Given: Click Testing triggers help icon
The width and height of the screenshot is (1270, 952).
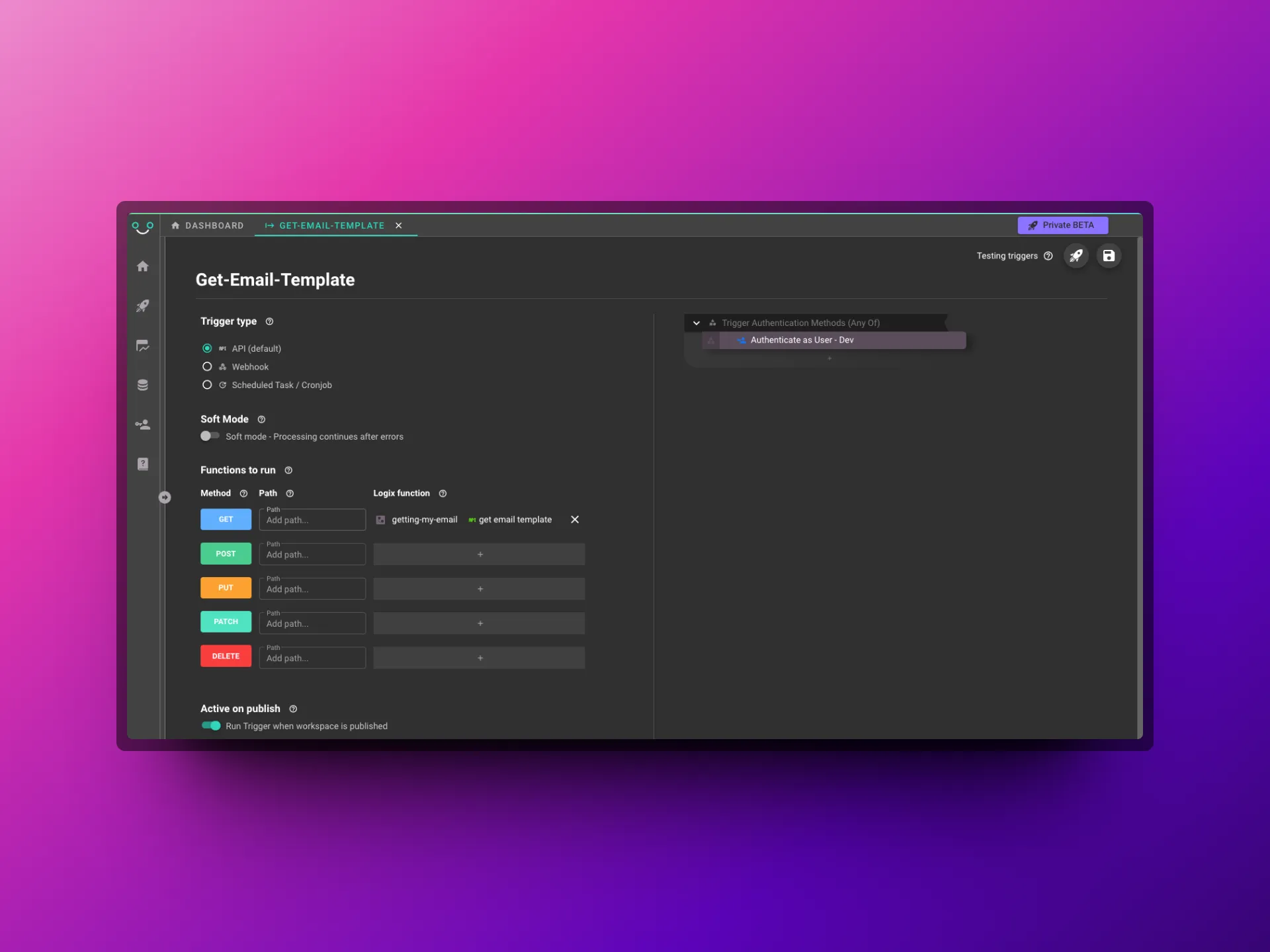Looking at the screenshot, I should pyautogui.click(x=1047, y=256).
